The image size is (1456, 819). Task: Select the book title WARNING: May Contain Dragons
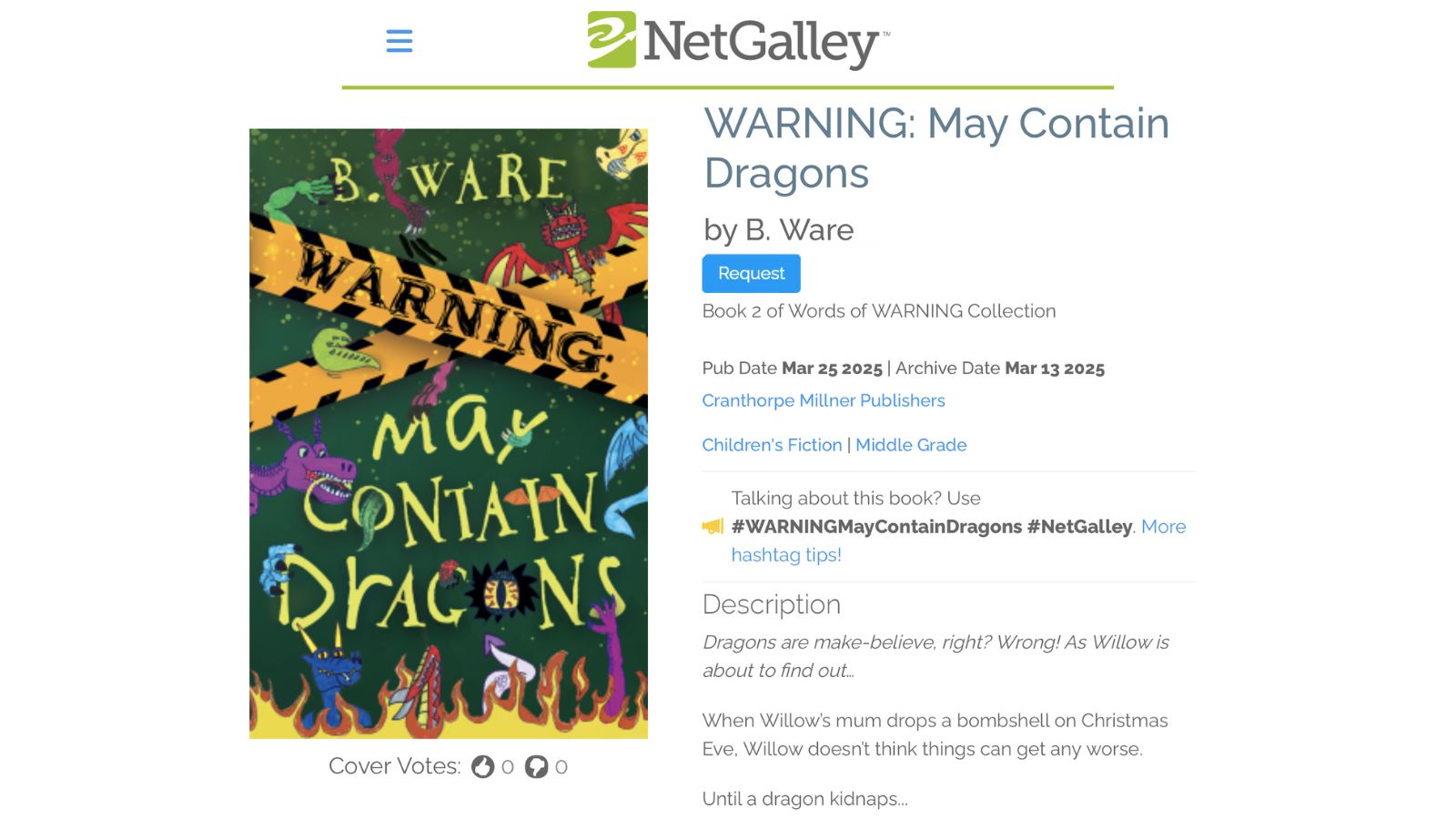[x=936, y=147]
